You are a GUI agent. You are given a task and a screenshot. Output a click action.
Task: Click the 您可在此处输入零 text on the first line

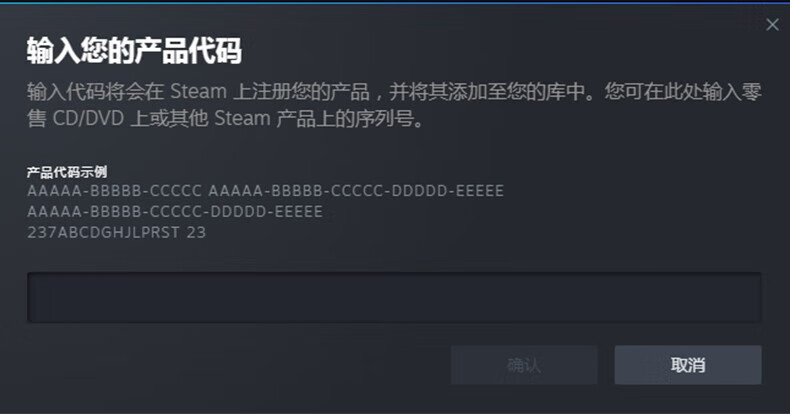pos(683,92)
